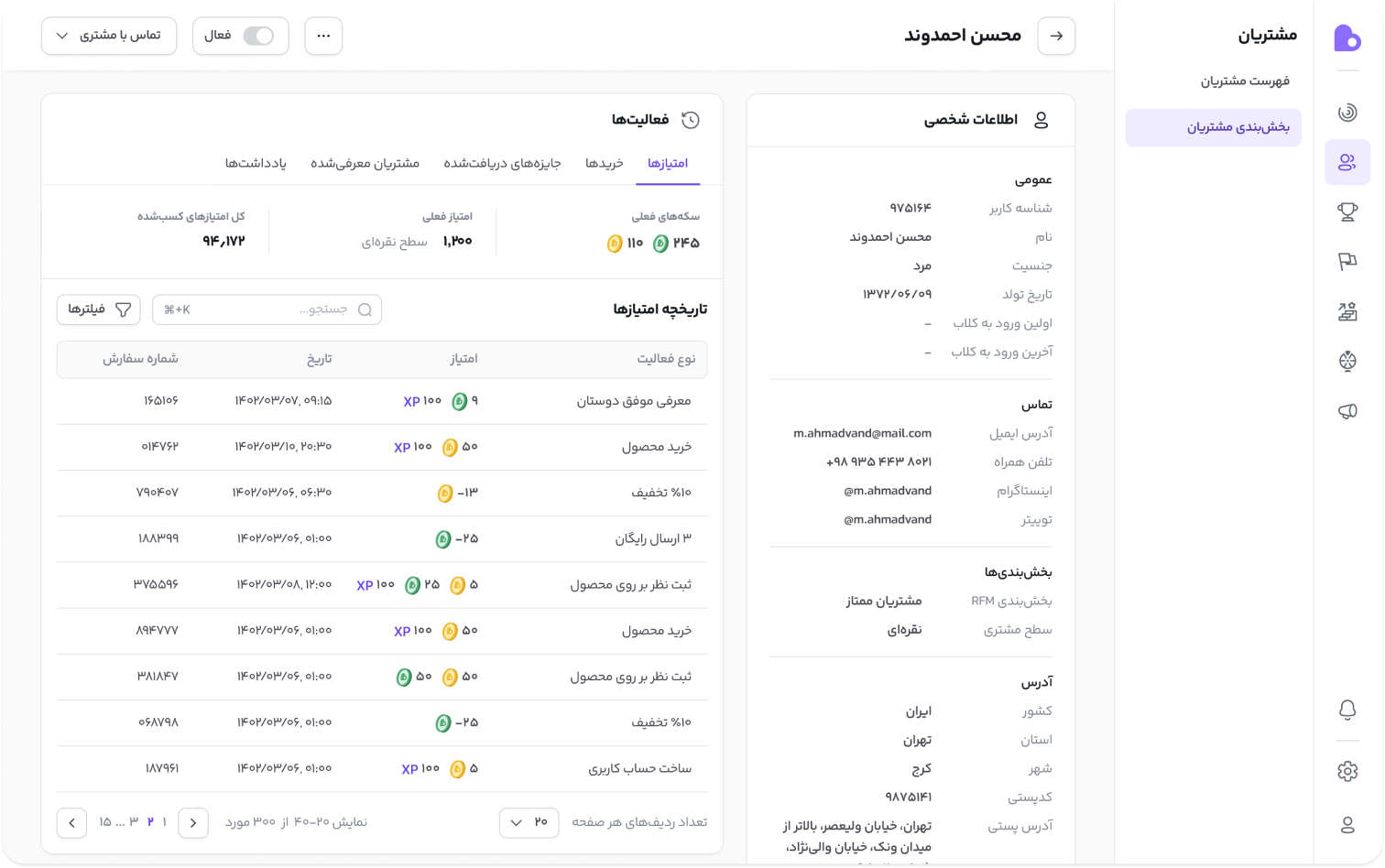1385x868 pixels.
Task: Switch to the امتیازها tab
Action: (668, 163)
